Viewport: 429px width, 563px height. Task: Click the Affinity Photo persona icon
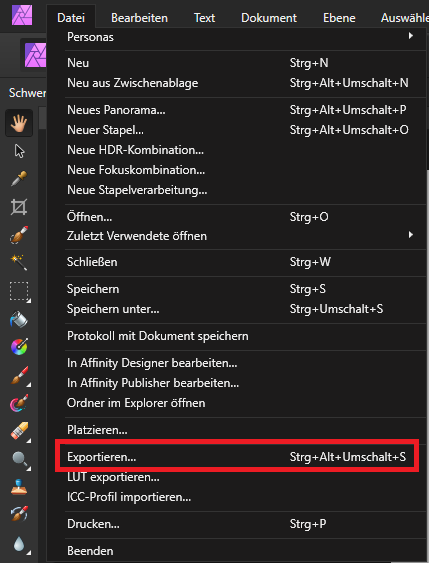click(x=35, y=55)
